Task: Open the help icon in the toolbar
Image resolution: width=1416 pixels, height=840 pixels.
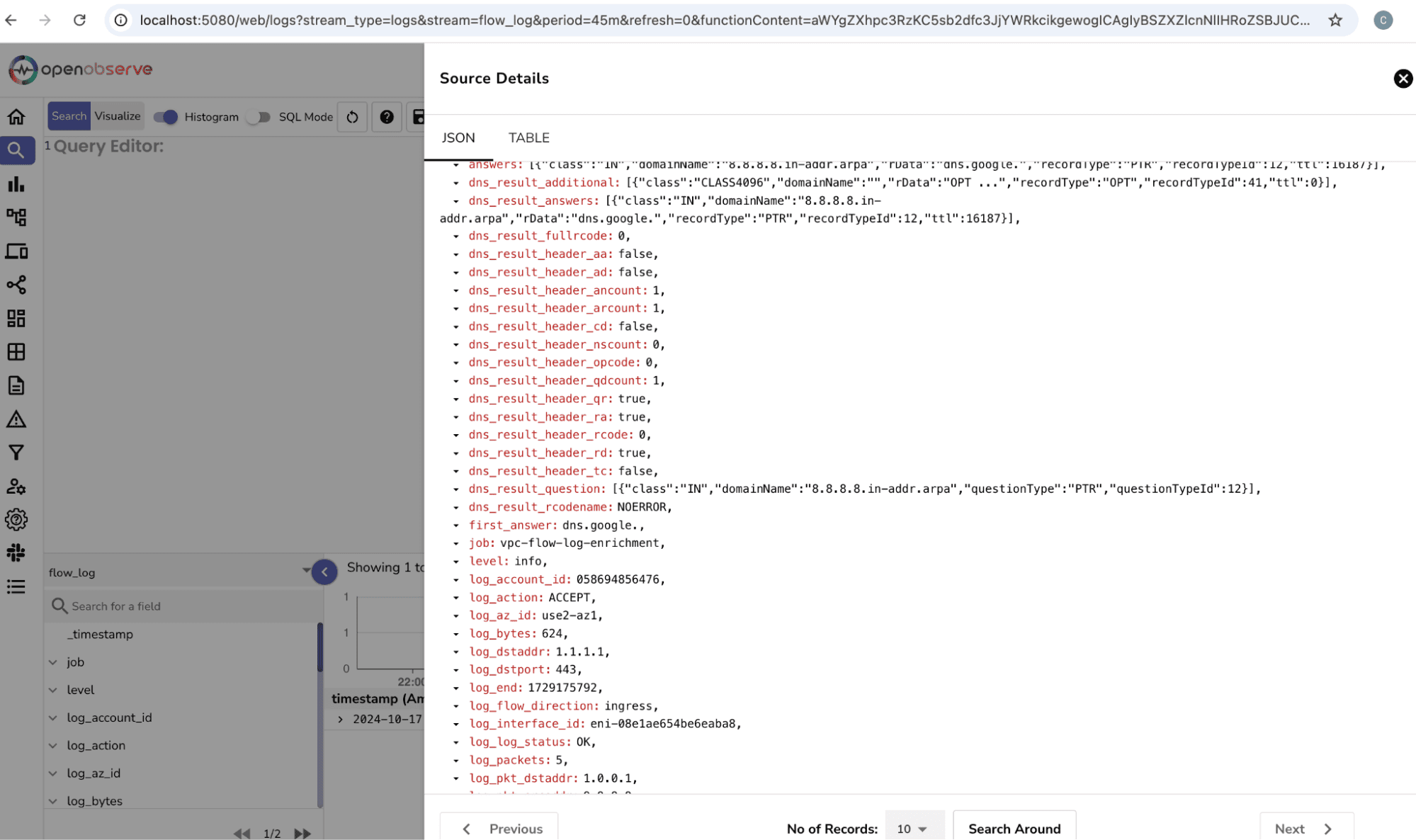Action: 386,117
